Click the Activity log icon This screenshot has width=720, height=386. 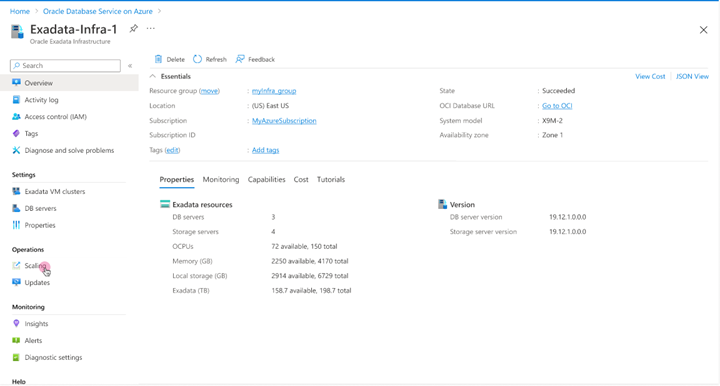coord(16,100)
